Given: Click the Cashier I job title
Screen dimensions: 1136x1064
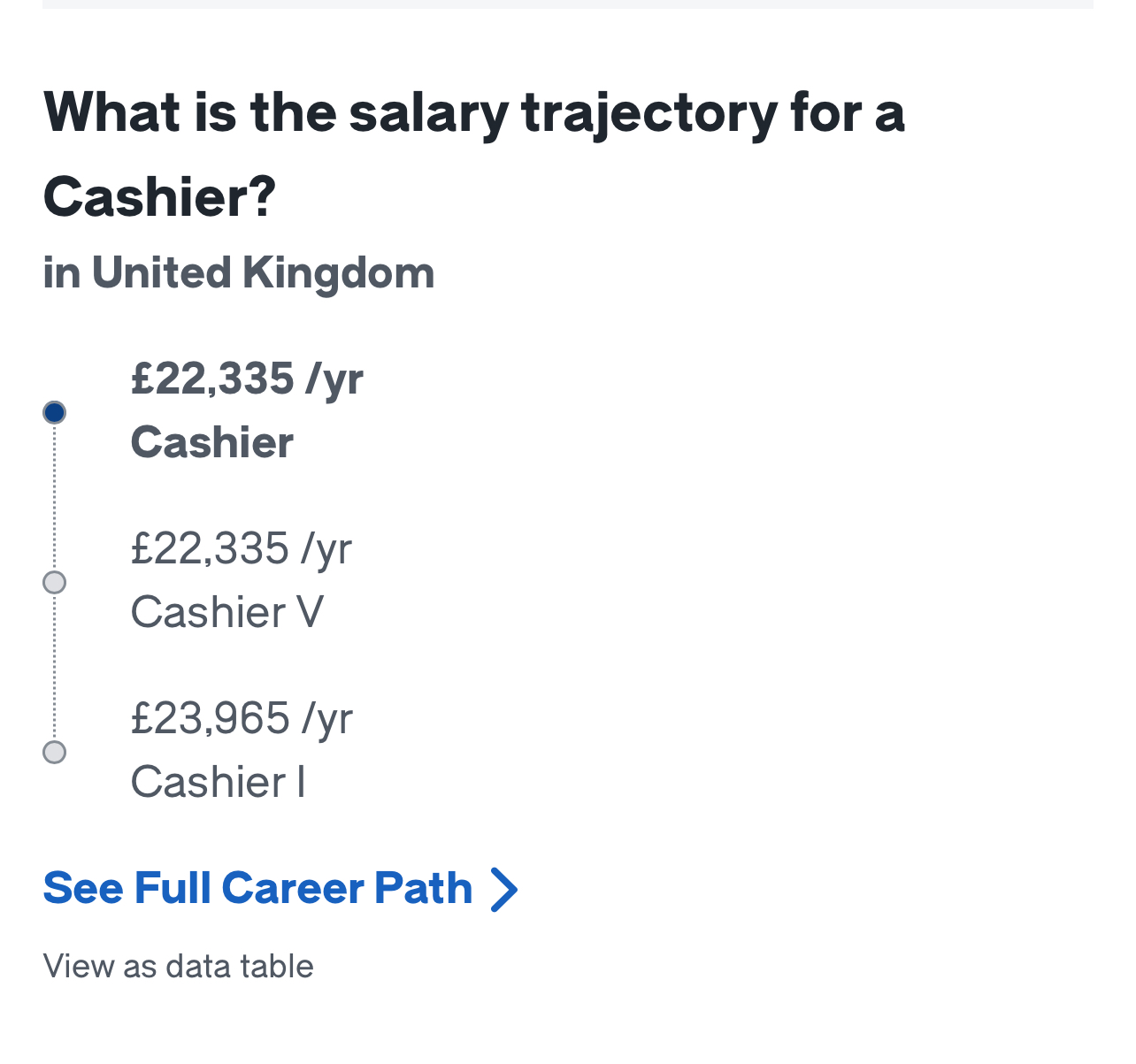Looking at the screenshot, I should coord(218,782).
